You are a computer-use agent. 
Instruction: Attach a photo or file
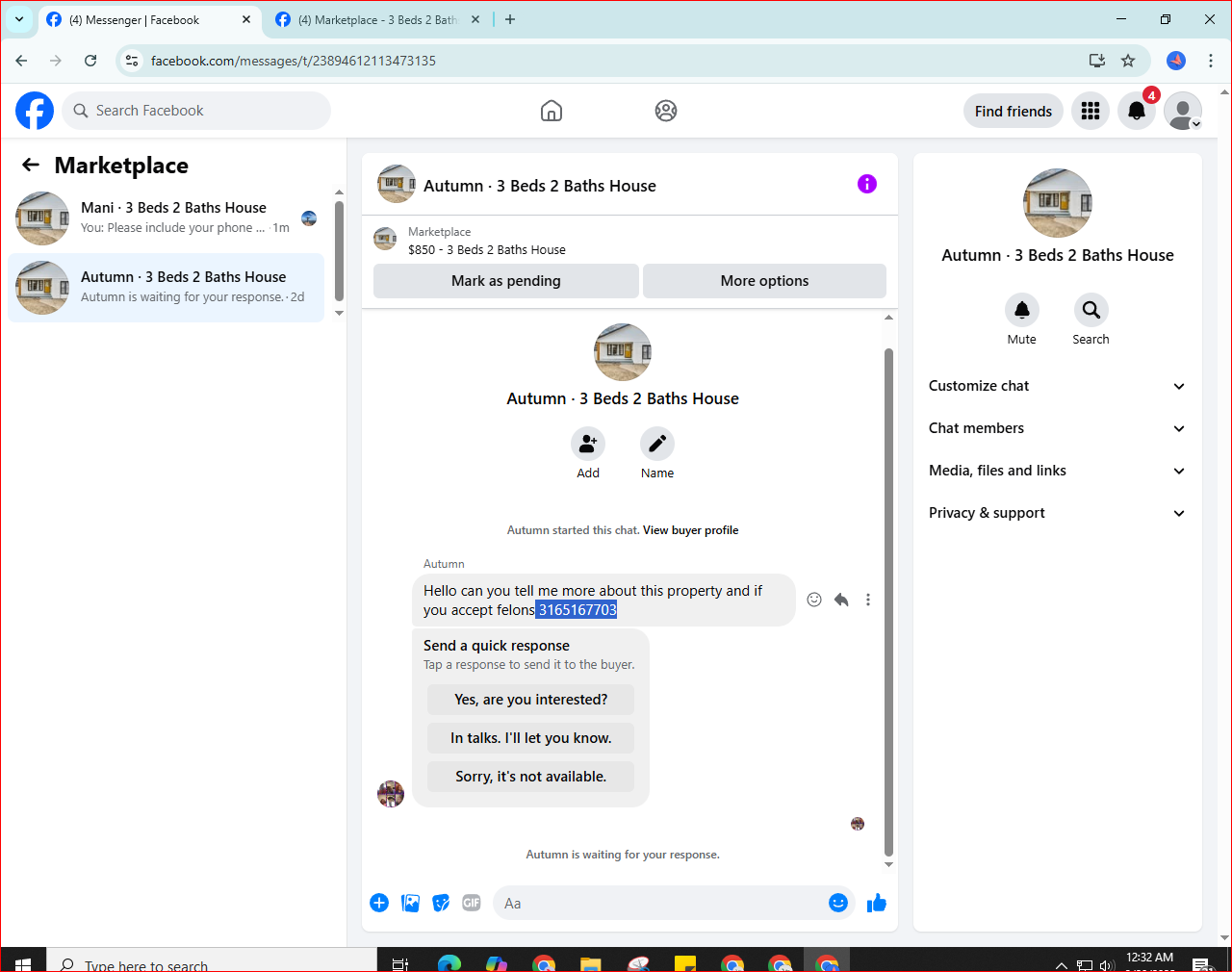410,903
